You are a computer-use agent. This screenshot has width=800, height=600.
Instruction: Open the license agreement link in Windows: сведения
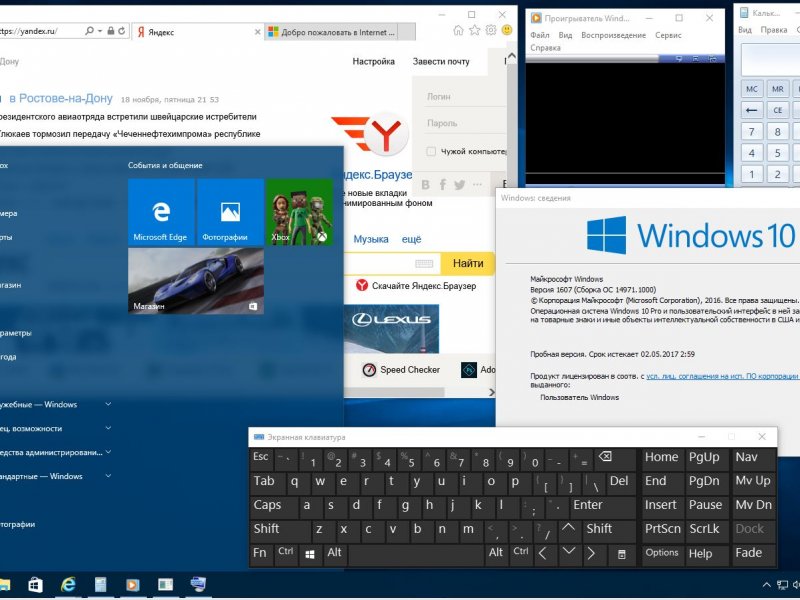click(x=723, y=376)
